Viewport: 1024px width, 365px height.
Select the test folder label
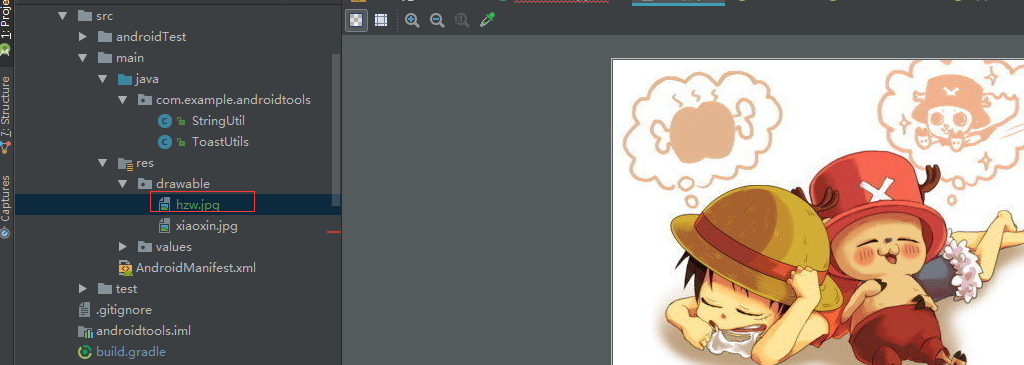[x=127, y=288]
